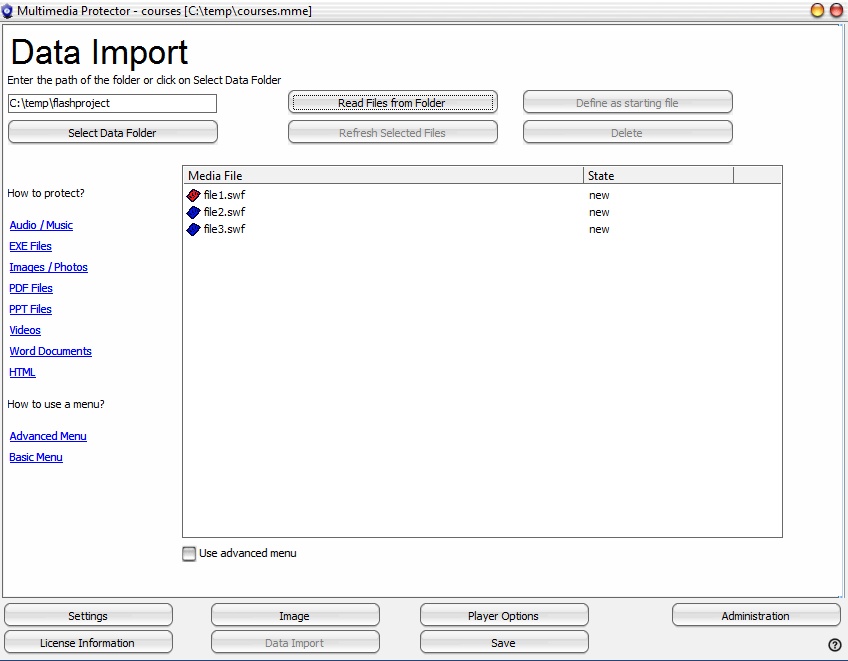This screenshot has height=661, width=848.
Task: Click the blue file2.swf file icon
Action: pos(194,212)
